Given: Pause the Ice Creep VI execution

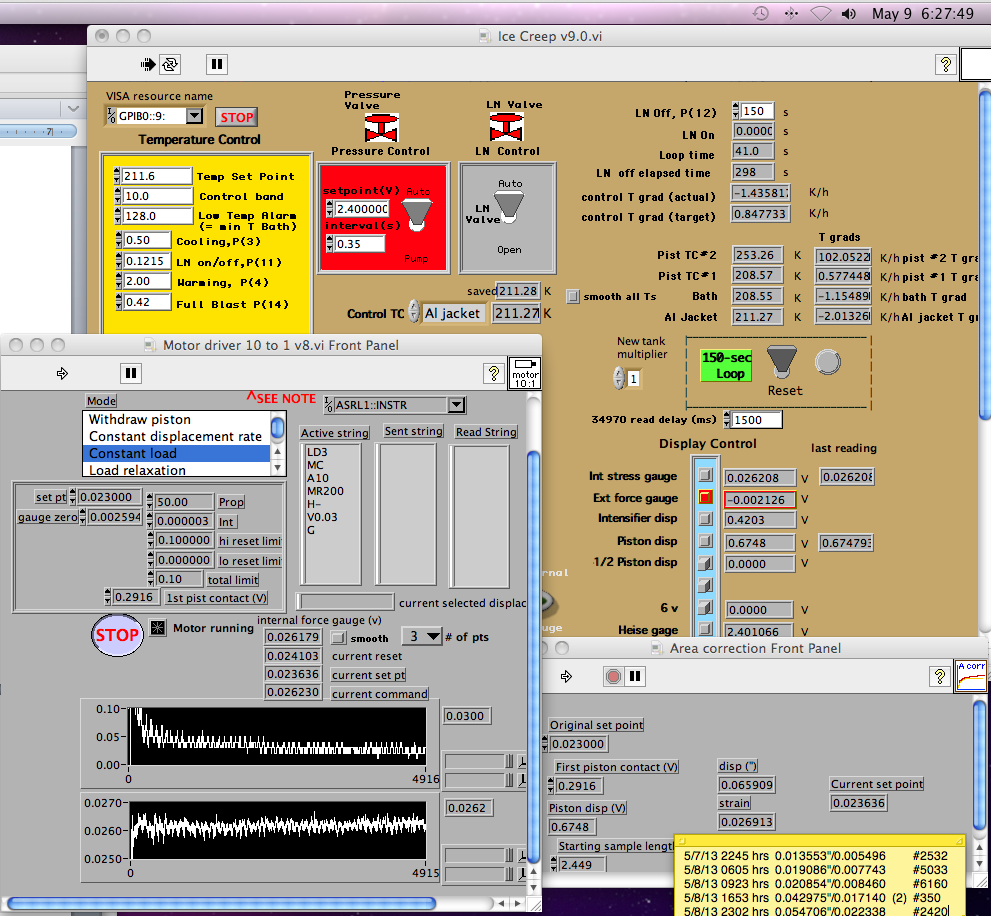Looking at the screenshot, I should click(216, 64).
